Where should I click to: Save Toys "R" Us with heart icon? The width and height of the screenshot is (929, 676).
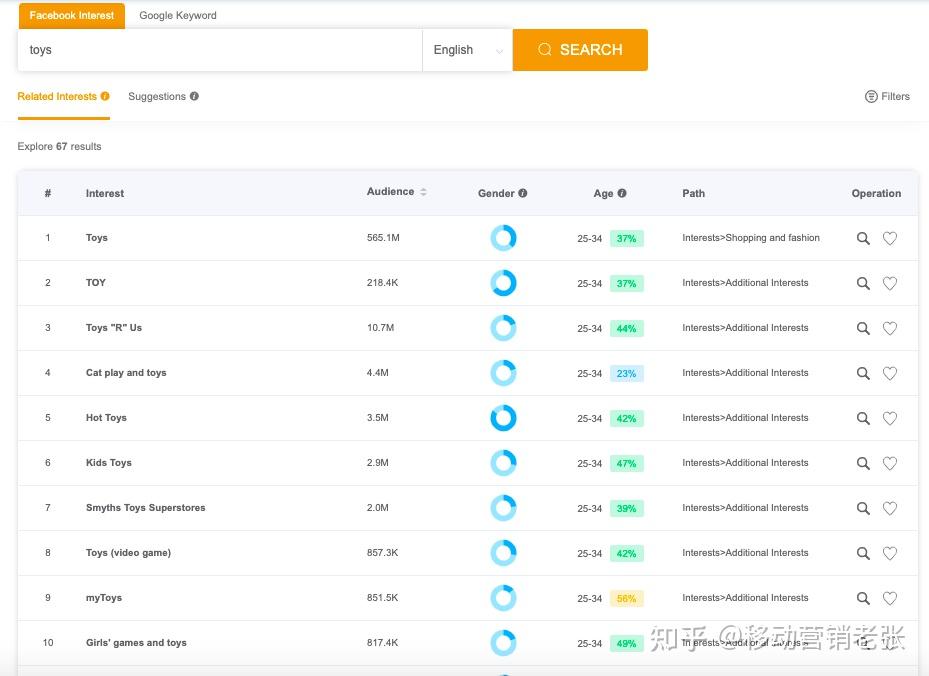(890, 329)
